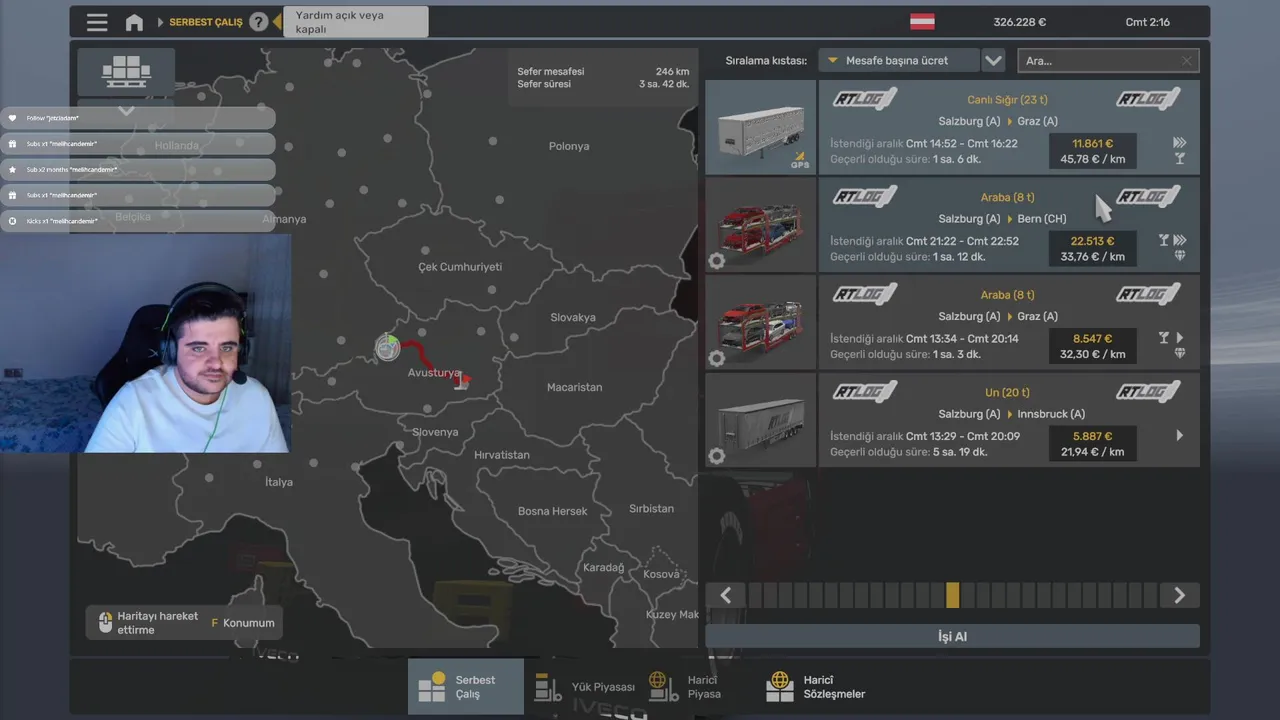1280x720 pixels.
Task: Click the triple-arrow urgency icon in the Bern row
Action: pos(1180,240)
